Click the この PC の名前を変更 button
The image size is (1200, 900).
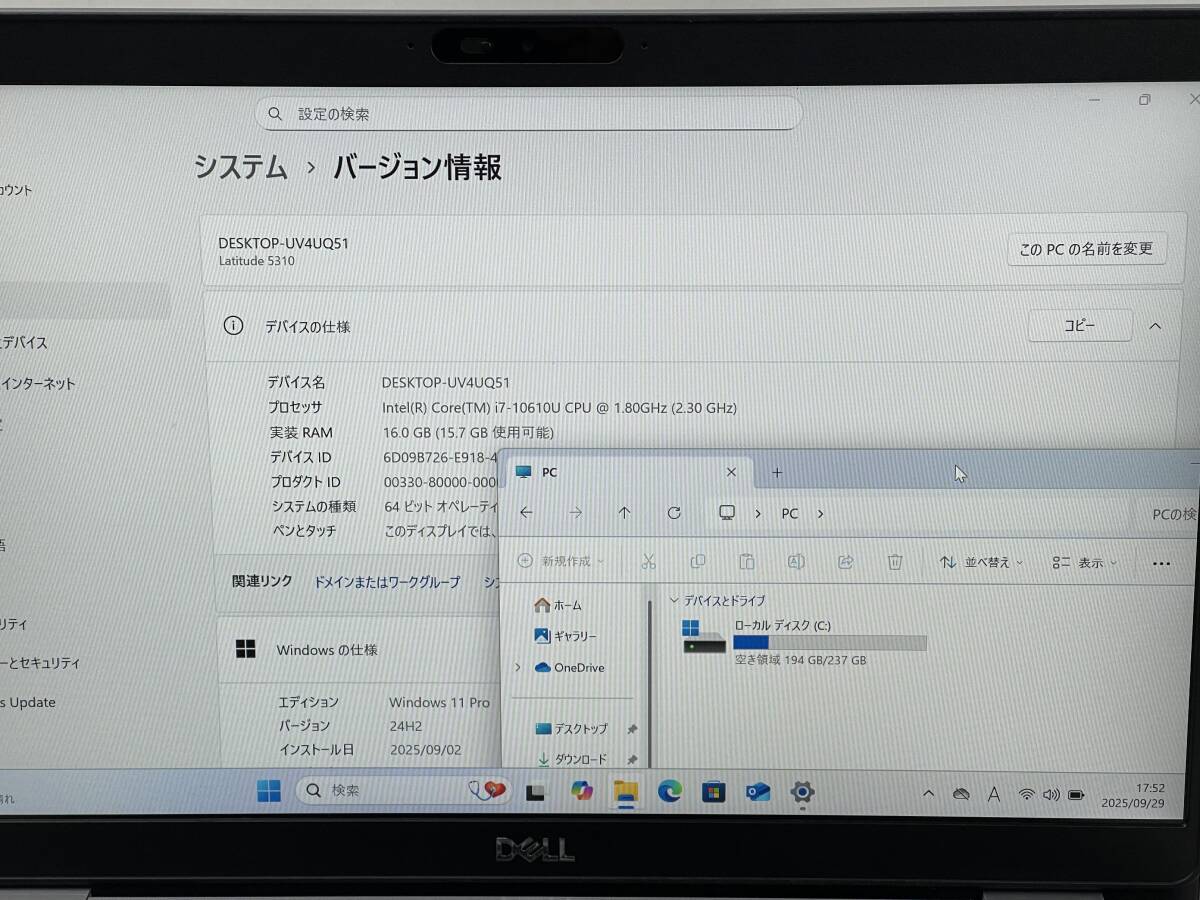tap(1085, 249)
